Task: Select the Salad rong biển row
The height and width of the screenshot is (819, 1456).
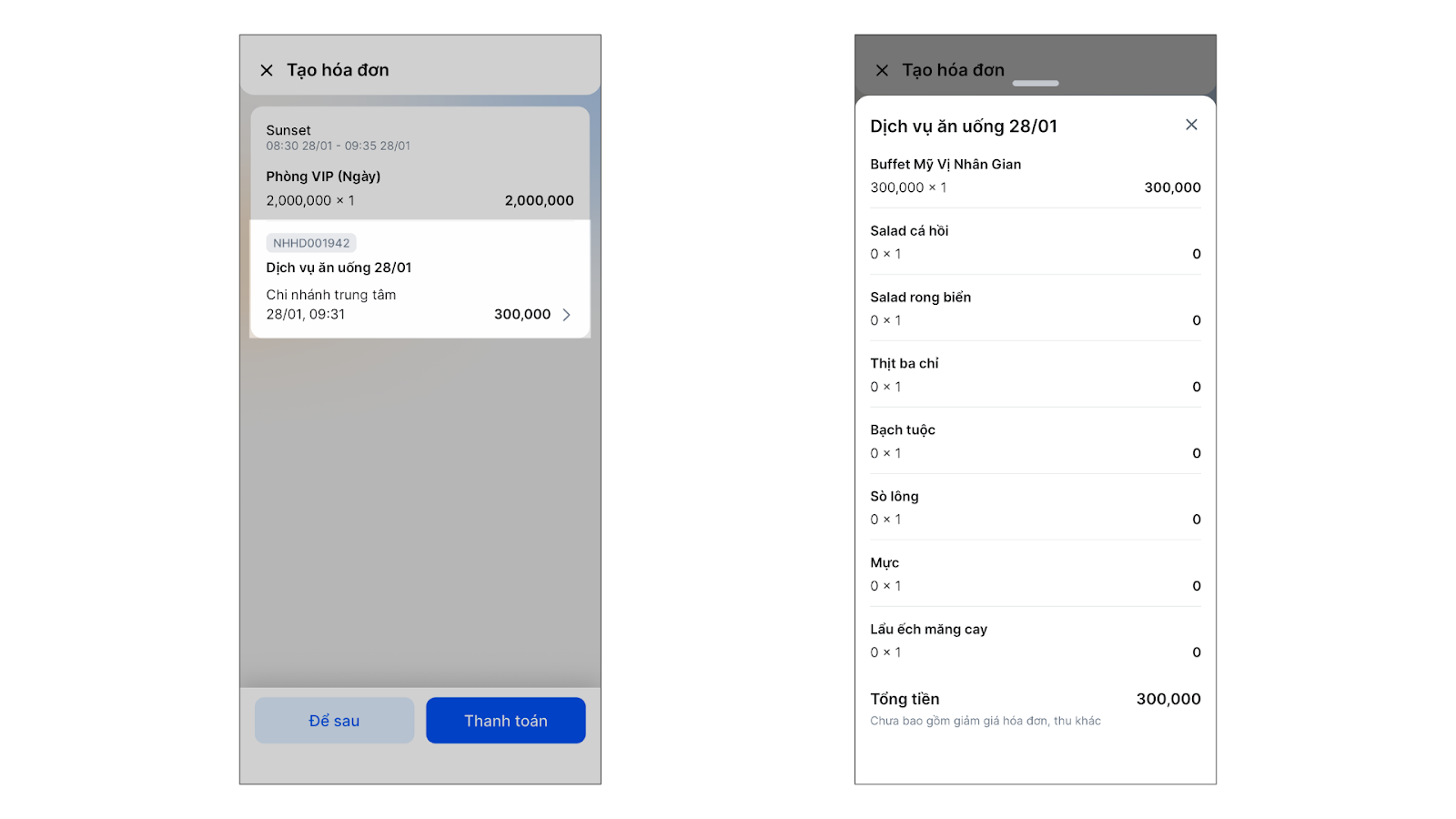Action: coord(1035,308)
